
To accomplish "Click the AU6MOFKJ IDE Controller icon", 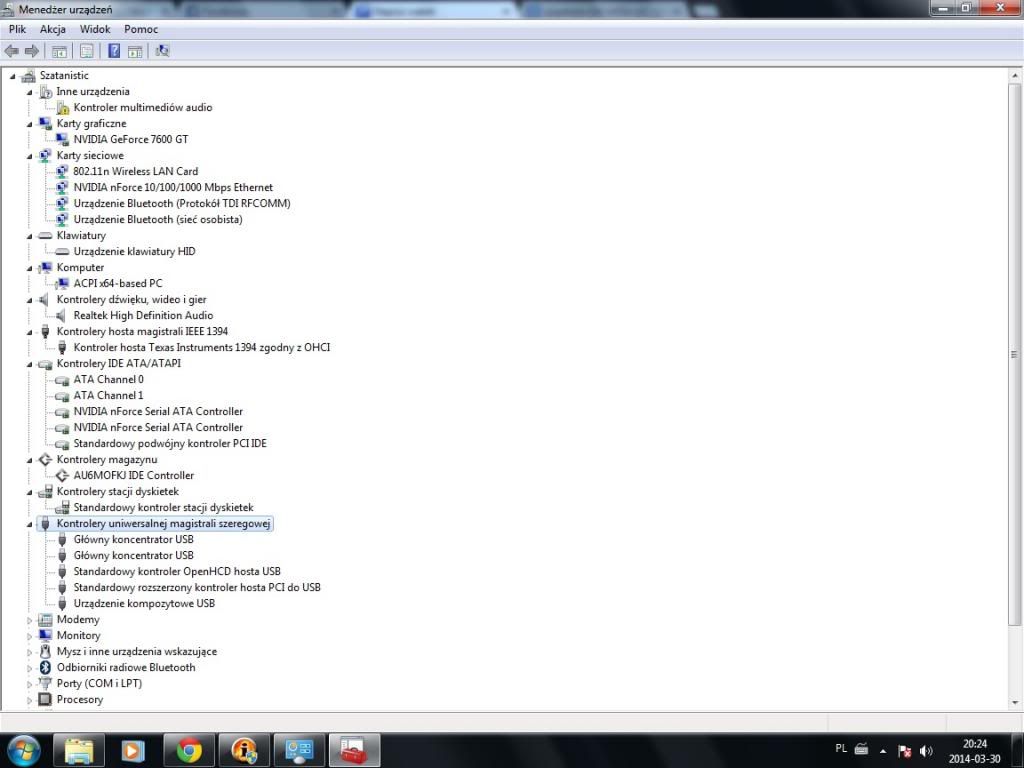I will 63,475.
